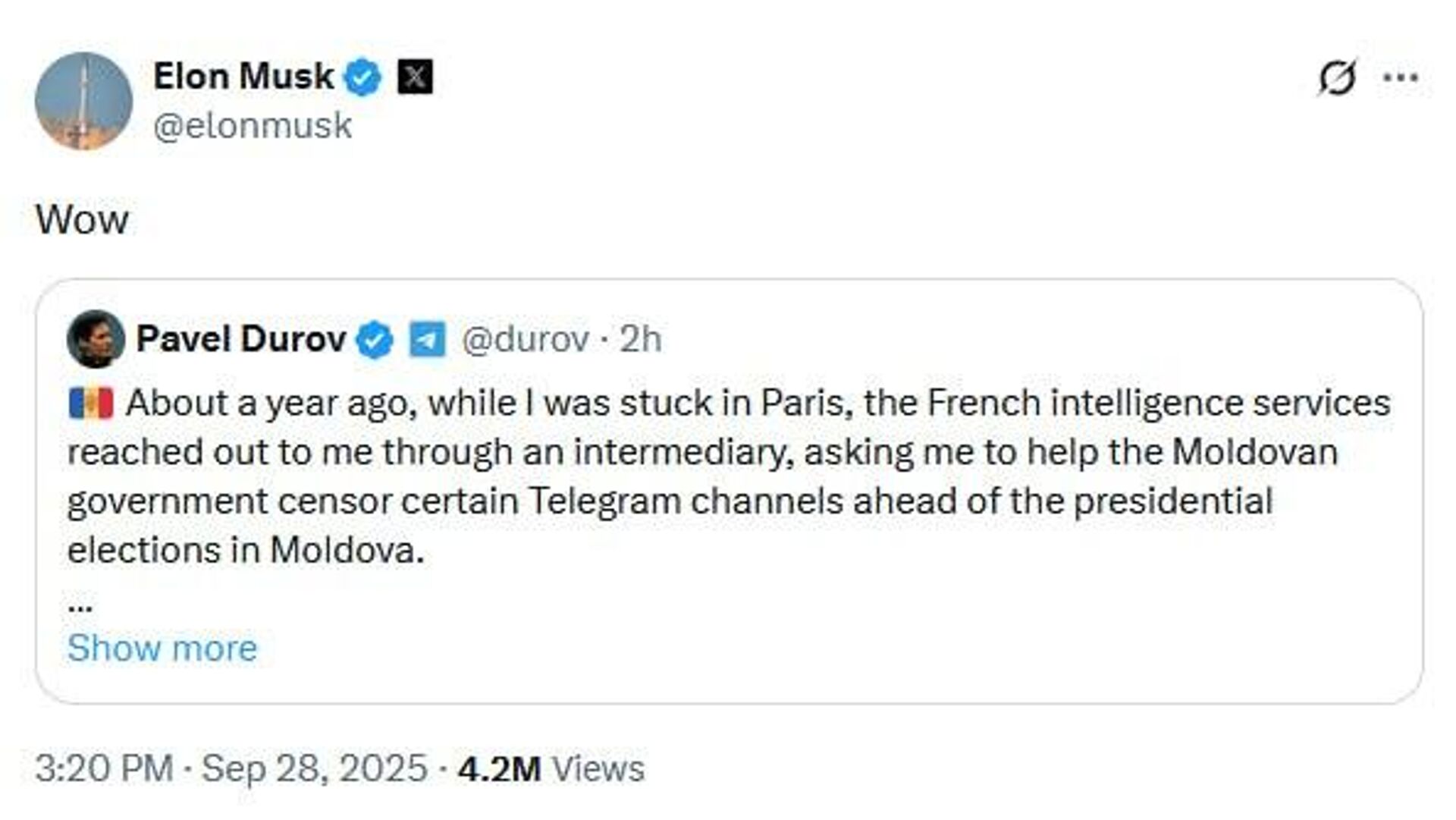Click the blue verified badge beside Elon Musk
1456x820 pixels.
click(x=363, y=77)
